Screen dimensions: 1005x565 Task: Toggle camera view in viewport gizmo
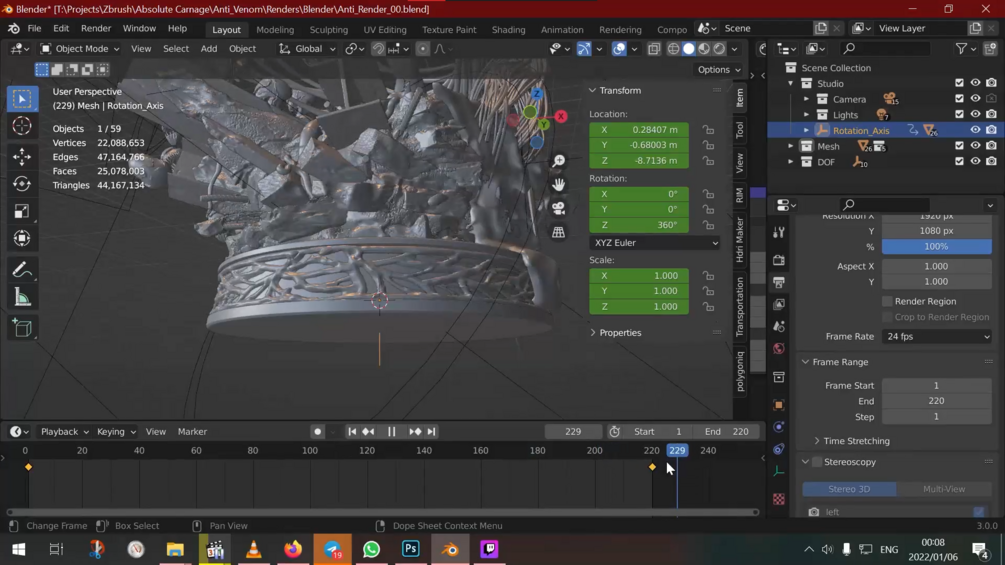click(558, 208)
